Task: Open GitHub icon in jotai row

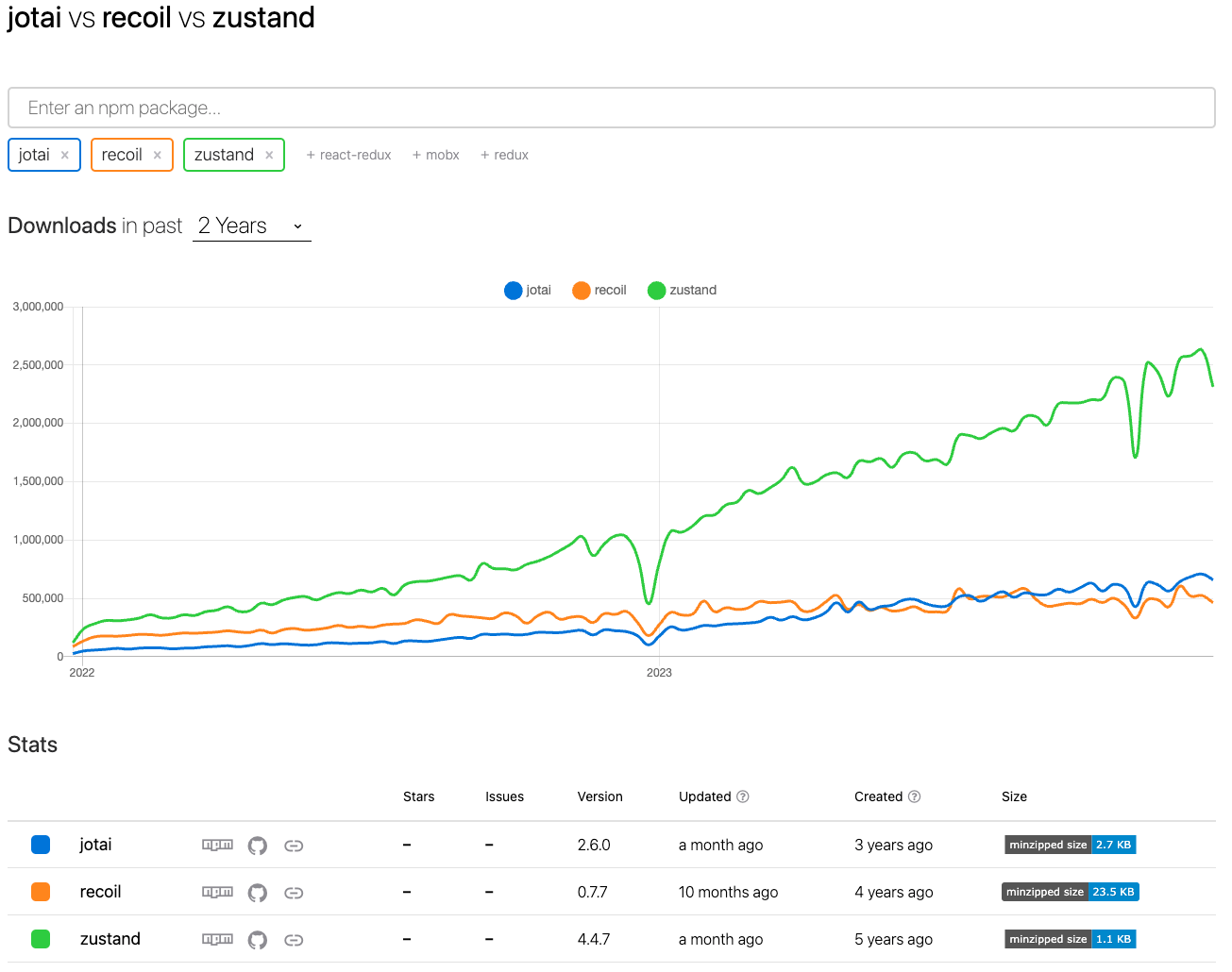Action: pyautogui.click(x=258, y=846)
